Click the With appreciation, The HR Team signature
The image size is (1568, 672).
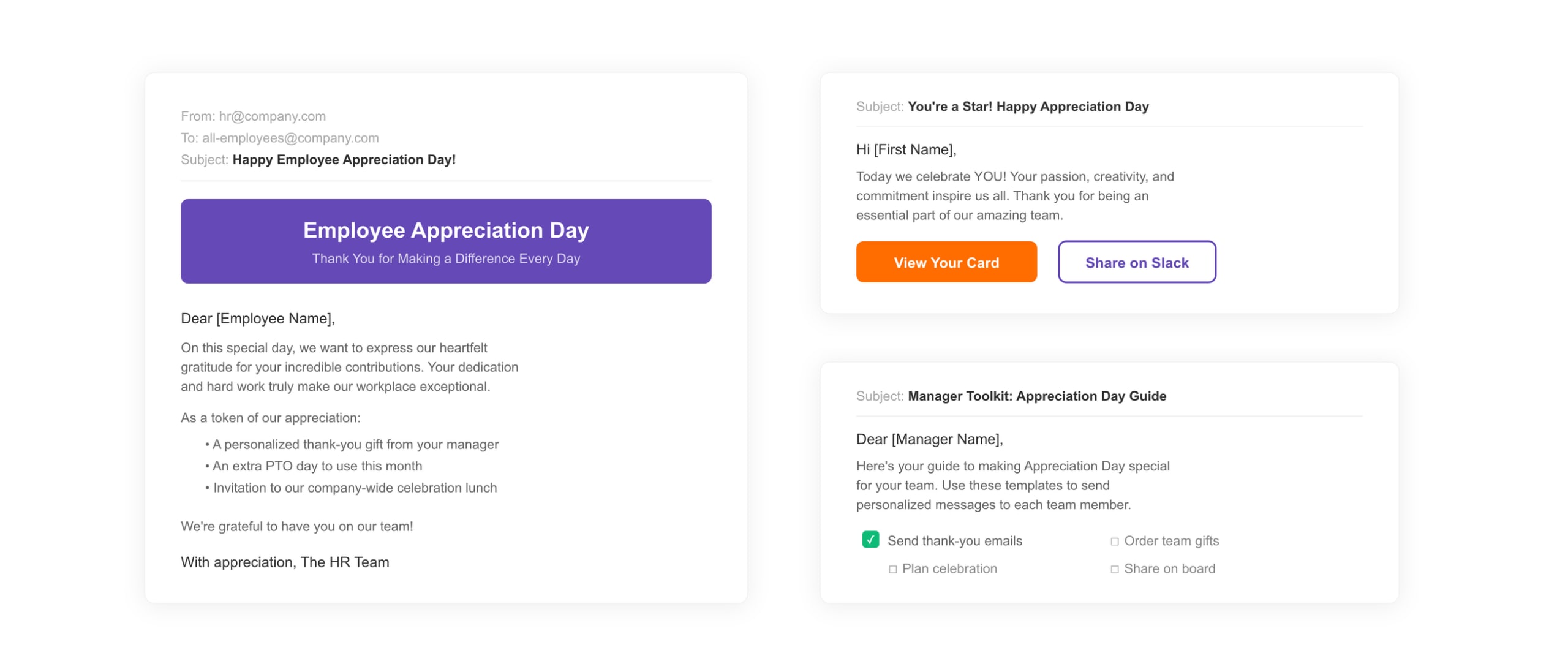click(x=285, y=561)
